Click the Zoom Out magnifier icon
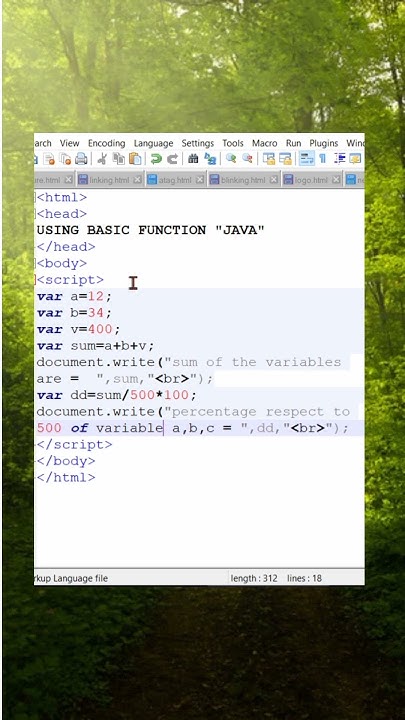 247,159
